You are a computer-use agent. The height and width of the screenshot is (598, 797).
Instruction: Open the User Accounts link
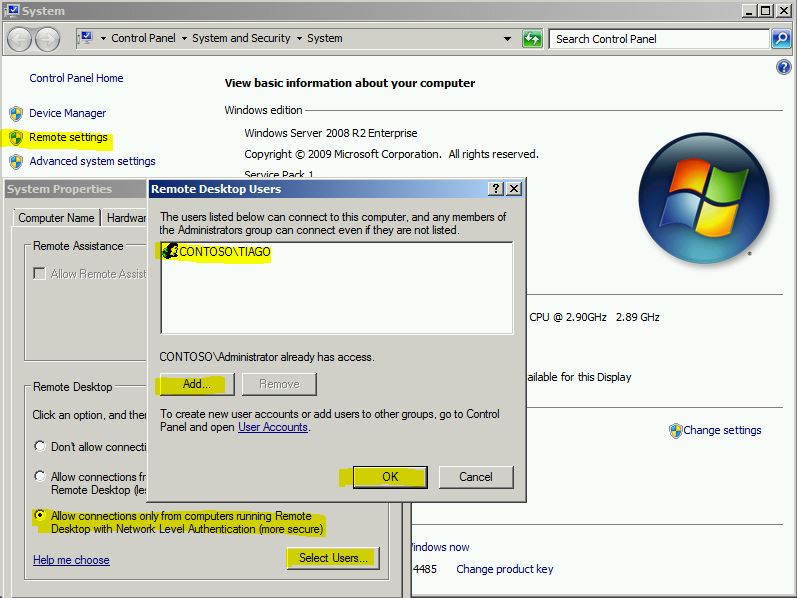tap(272, 427)
